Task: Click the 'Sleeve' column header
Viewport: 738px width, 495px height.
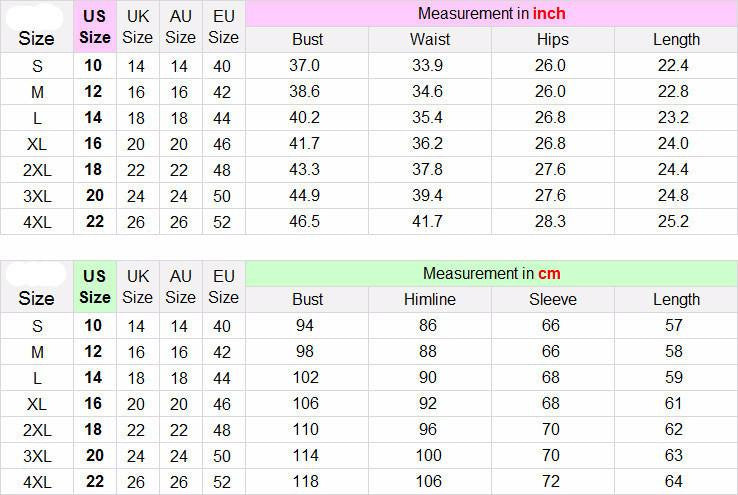Action: 552,299
